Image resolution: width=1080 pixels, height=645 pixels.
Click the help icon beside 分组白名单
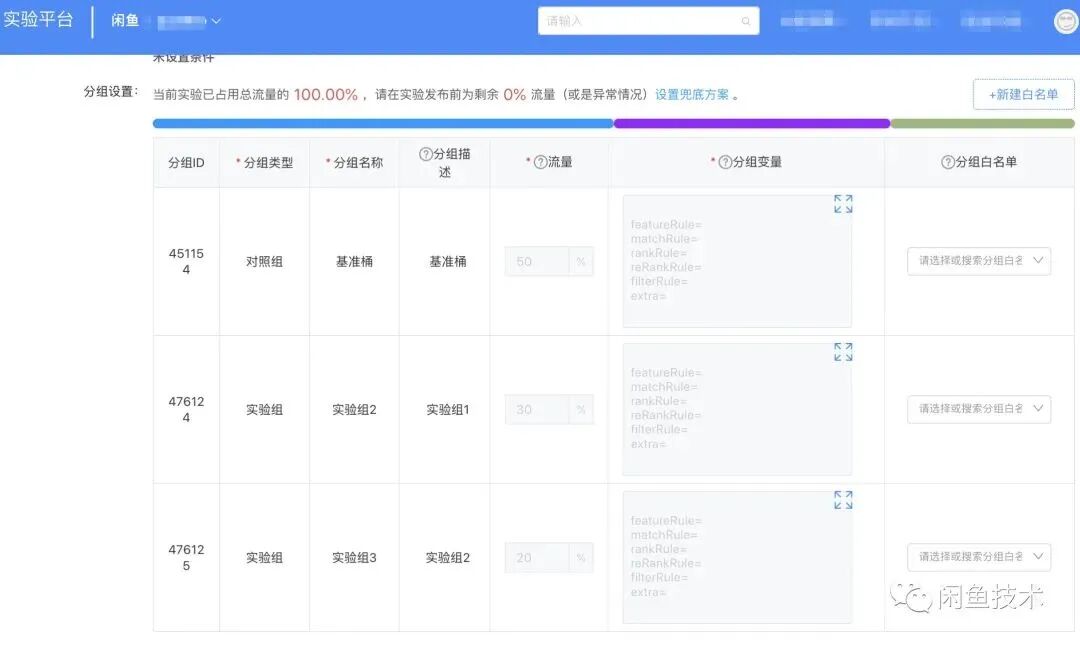click(948, 162)
